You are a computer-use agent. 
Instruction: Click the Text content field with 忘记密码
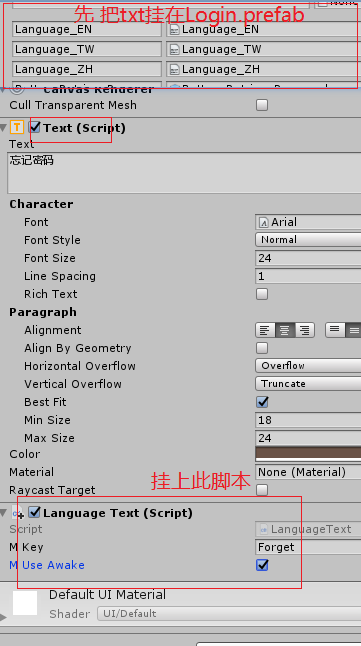[184, 173]
